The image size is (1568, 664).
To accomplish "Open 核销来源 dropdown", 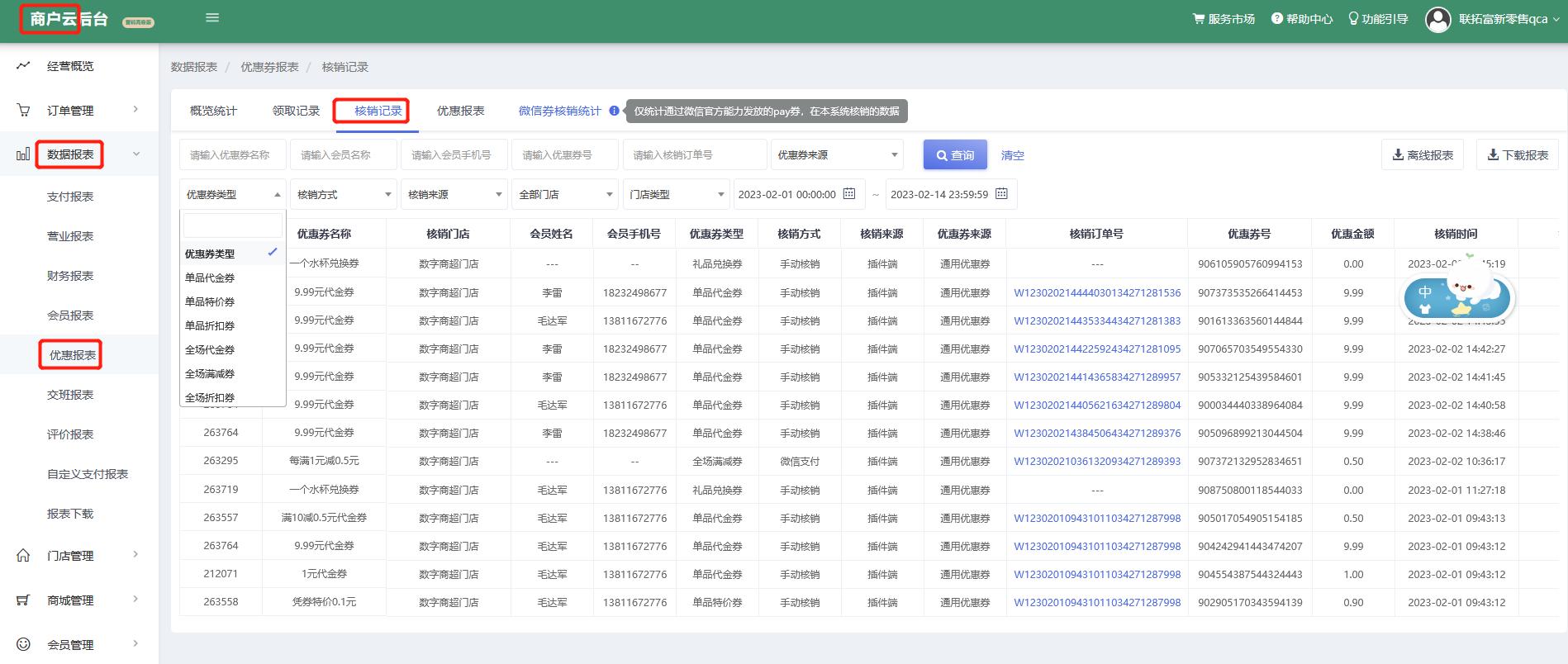I will tap(454, 194).
